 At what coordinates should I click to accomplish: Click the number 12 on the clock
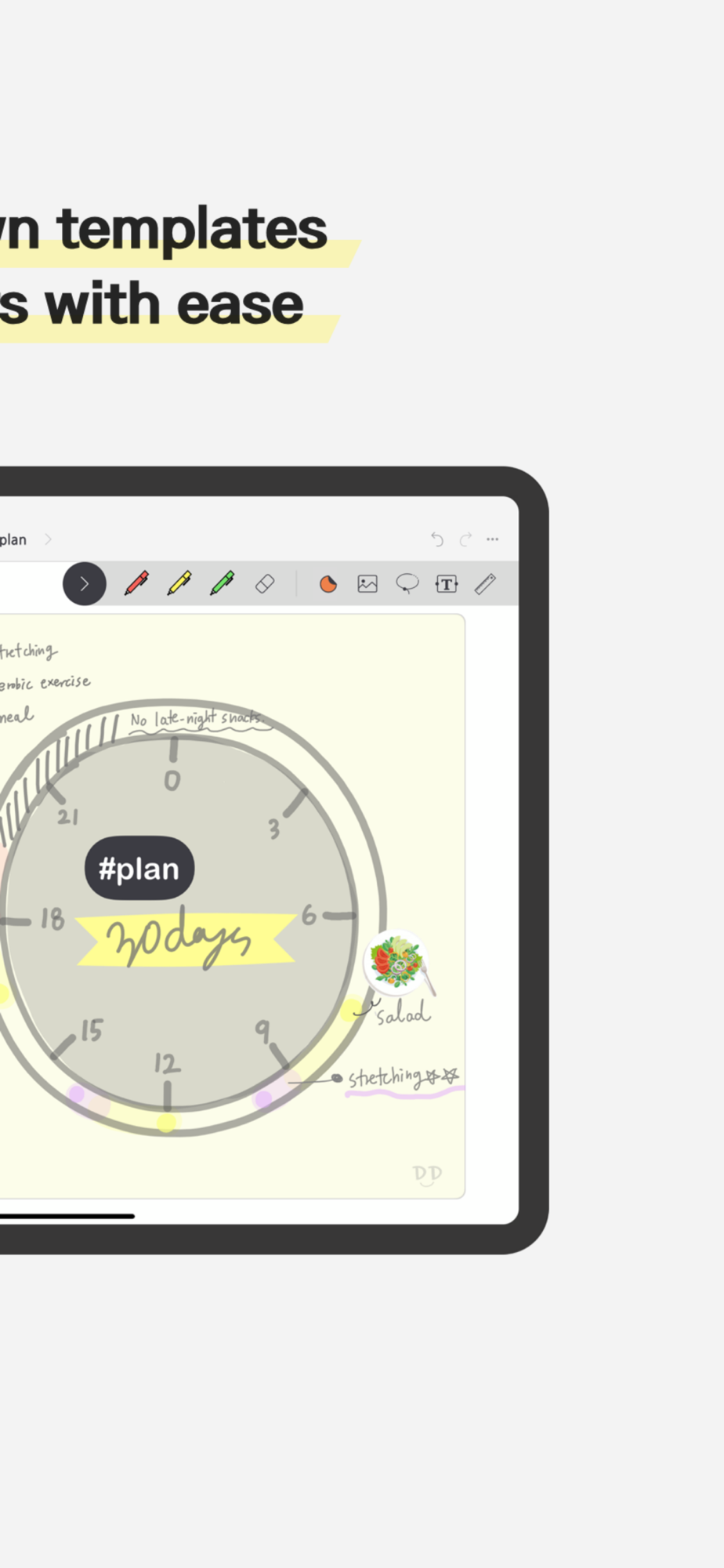(x=167, y=1063)
